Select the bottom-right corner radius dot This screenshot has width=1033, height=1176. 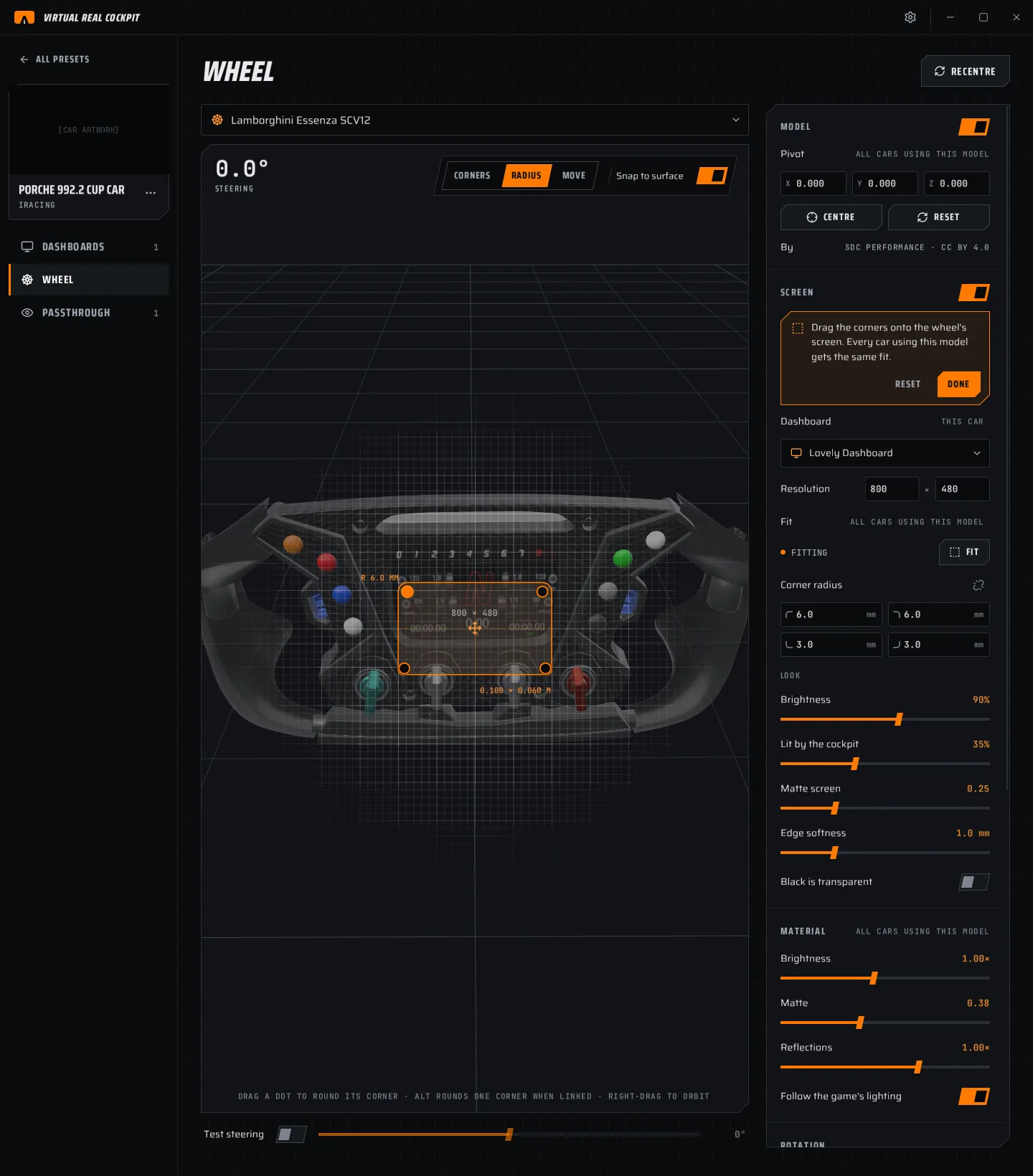pyautogui.click(x=545, y=668)
